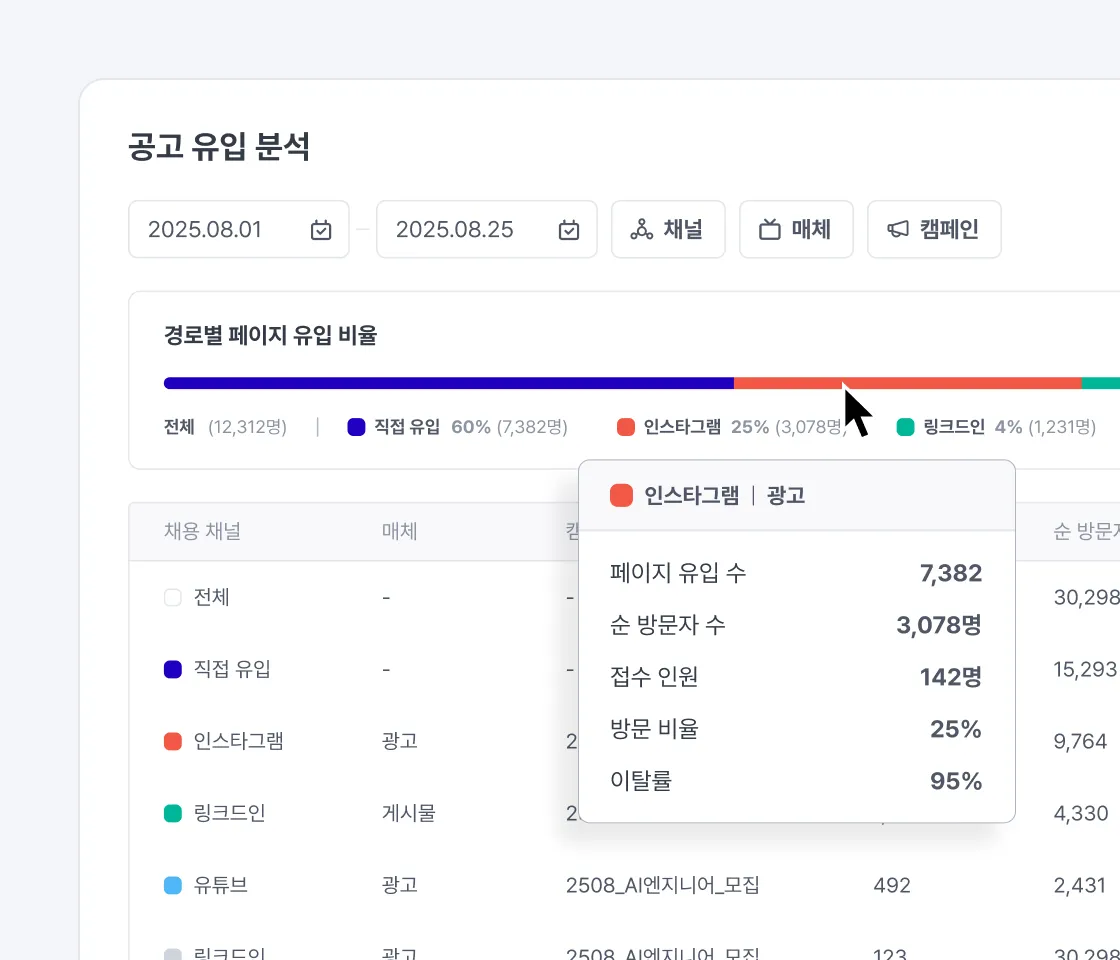1120x960 pixels.
Task: Click 전체 row label in table
Action: (x=211, y=597)
